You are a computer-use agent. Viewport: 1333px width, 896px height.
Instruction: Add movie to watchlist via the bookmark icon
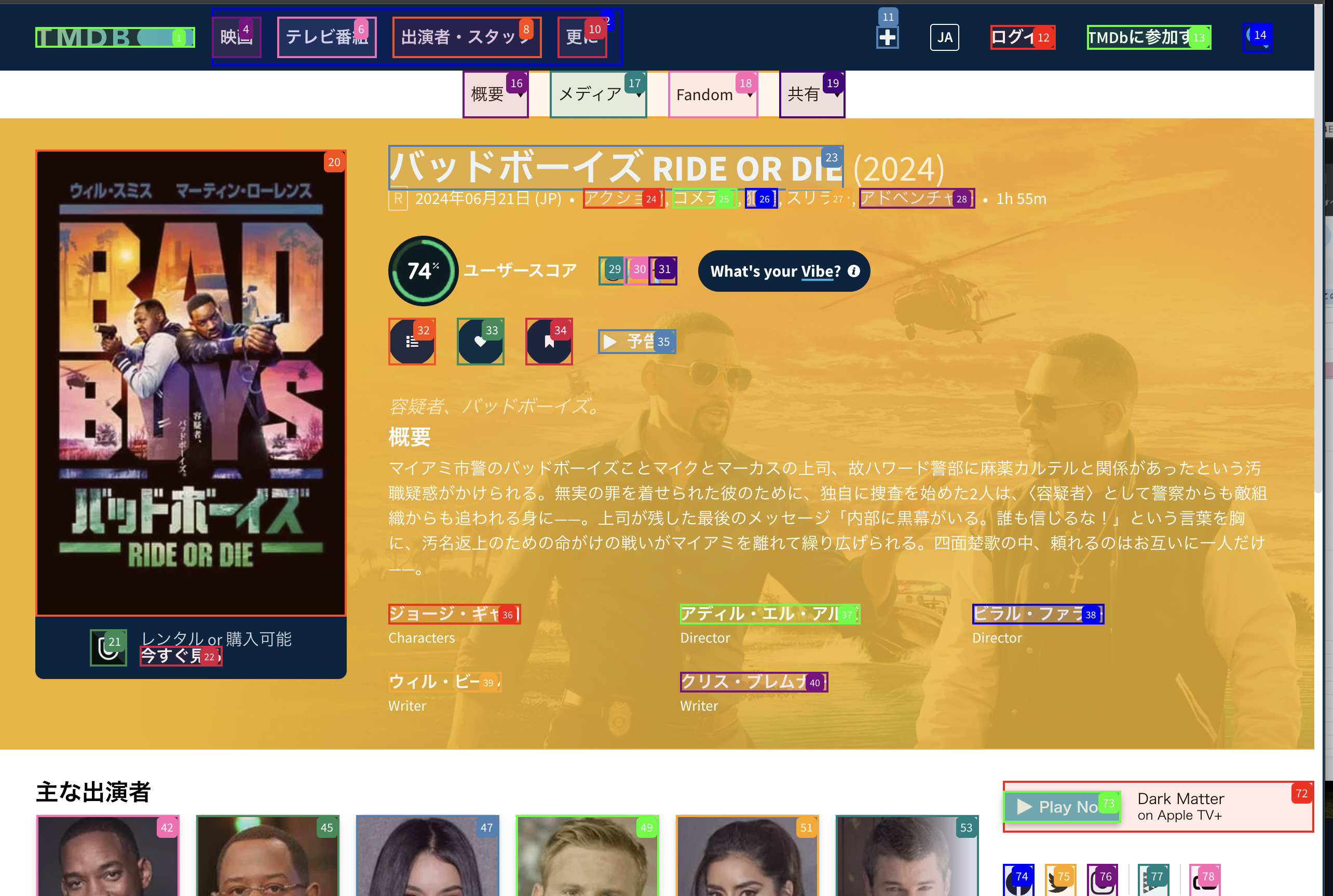point(549,342)
